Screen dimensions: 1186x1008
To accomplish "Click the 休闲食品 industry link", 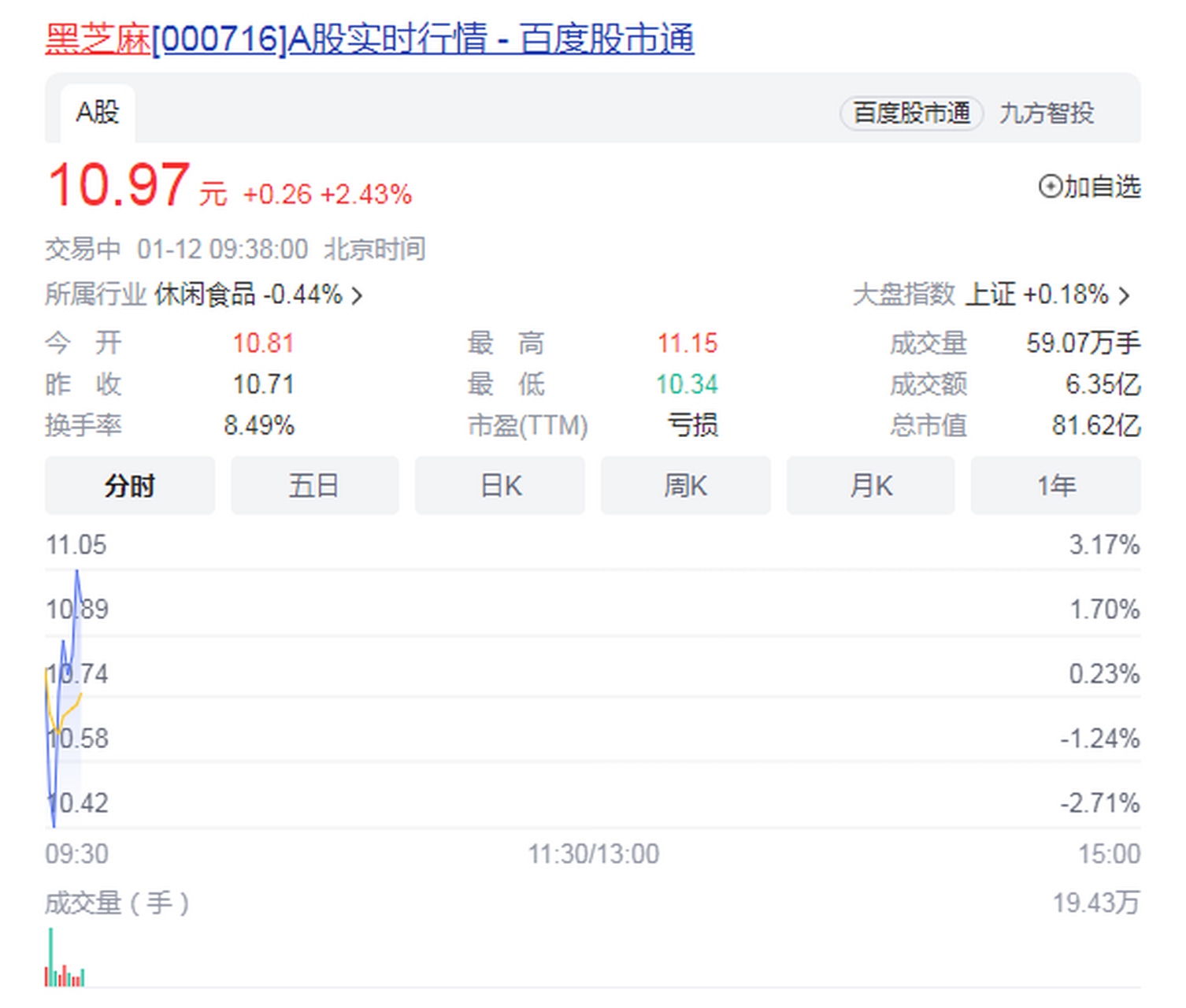I will (205, 295).
